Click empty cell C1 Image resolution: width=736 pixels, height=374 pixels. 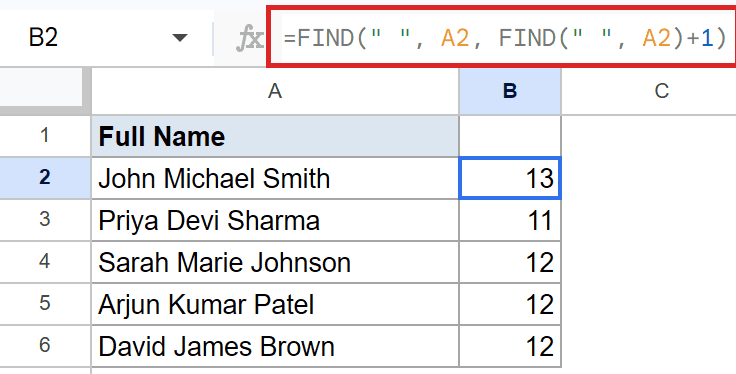pyautogui.click(x=649, y=136)
